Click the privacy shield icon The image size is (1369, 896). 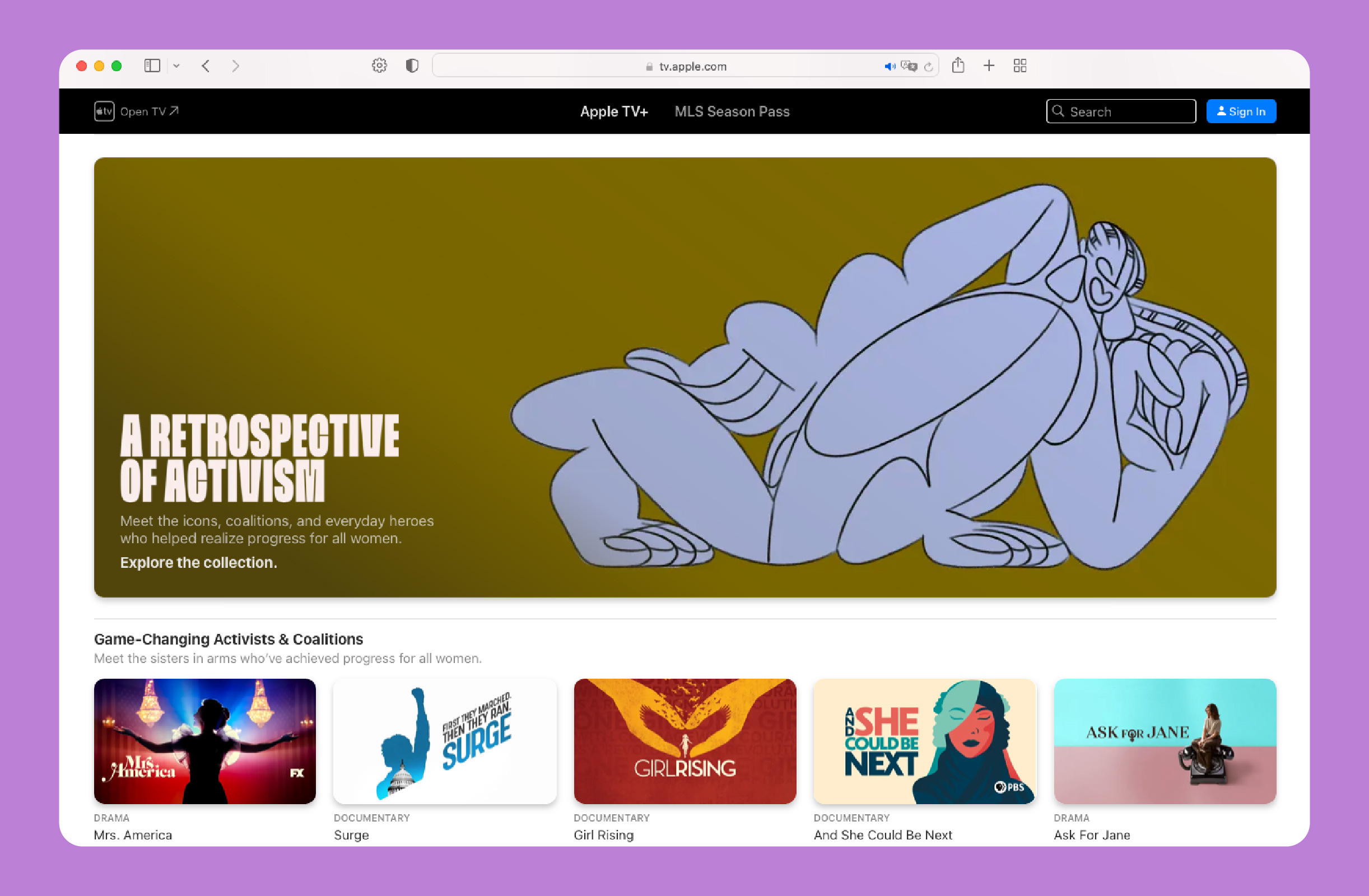[412, 66]
